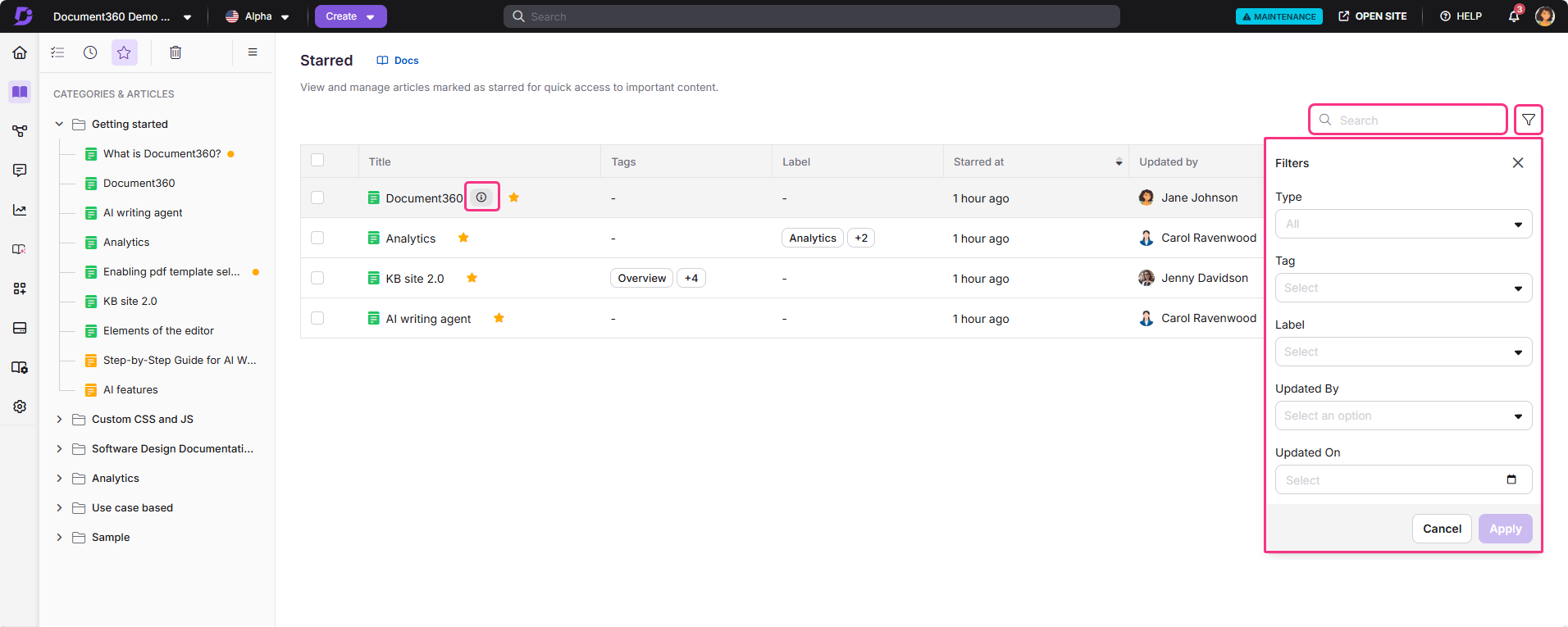Click the +4 tags badge on KB site row

691,278
